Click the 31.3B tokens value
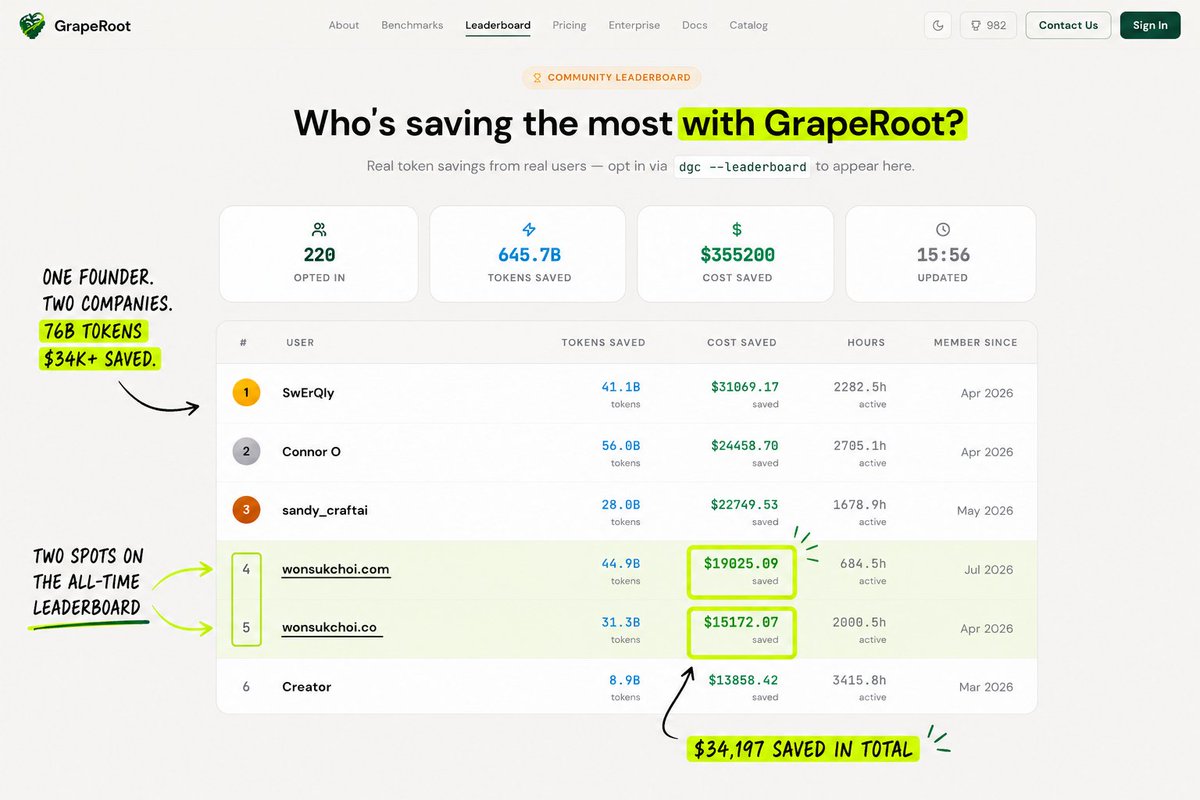Screen dimensions: 1200x800 pos(621,621)
